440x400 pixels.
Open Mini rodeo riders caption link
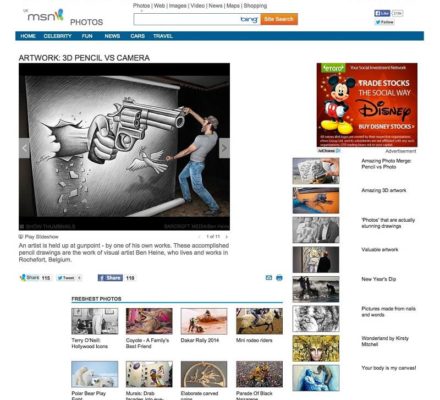tap(254, 340)
